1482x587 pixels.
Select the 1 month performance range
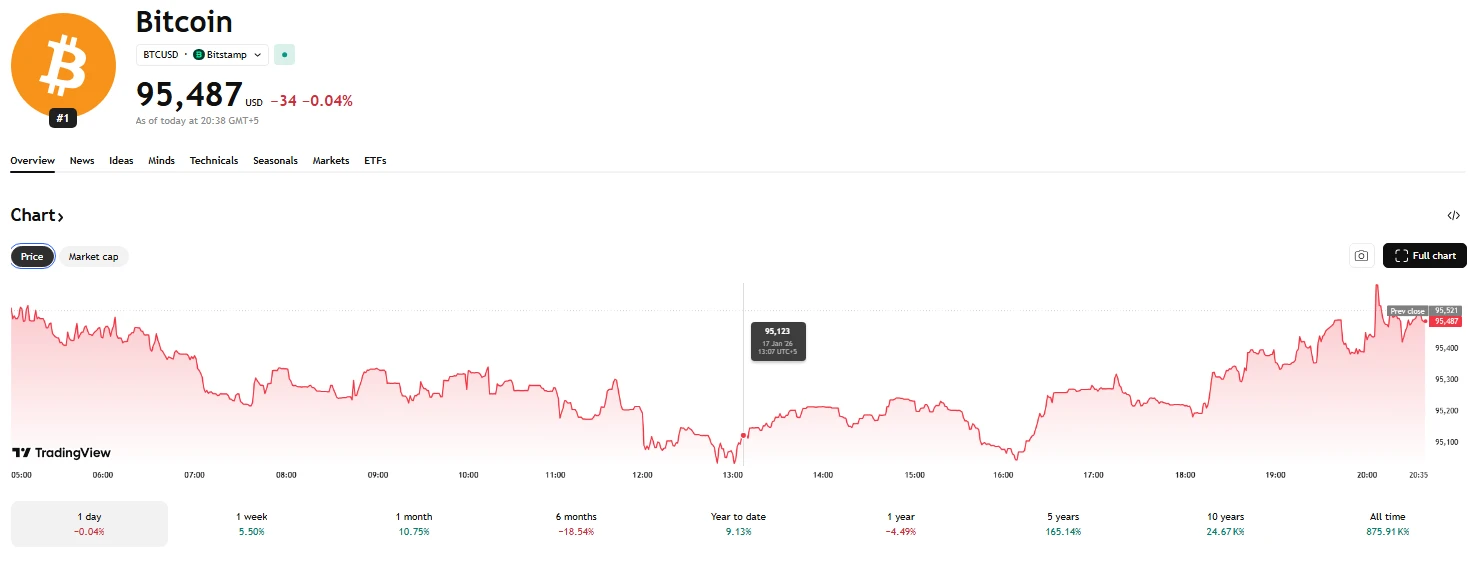[x=414, y=523]
